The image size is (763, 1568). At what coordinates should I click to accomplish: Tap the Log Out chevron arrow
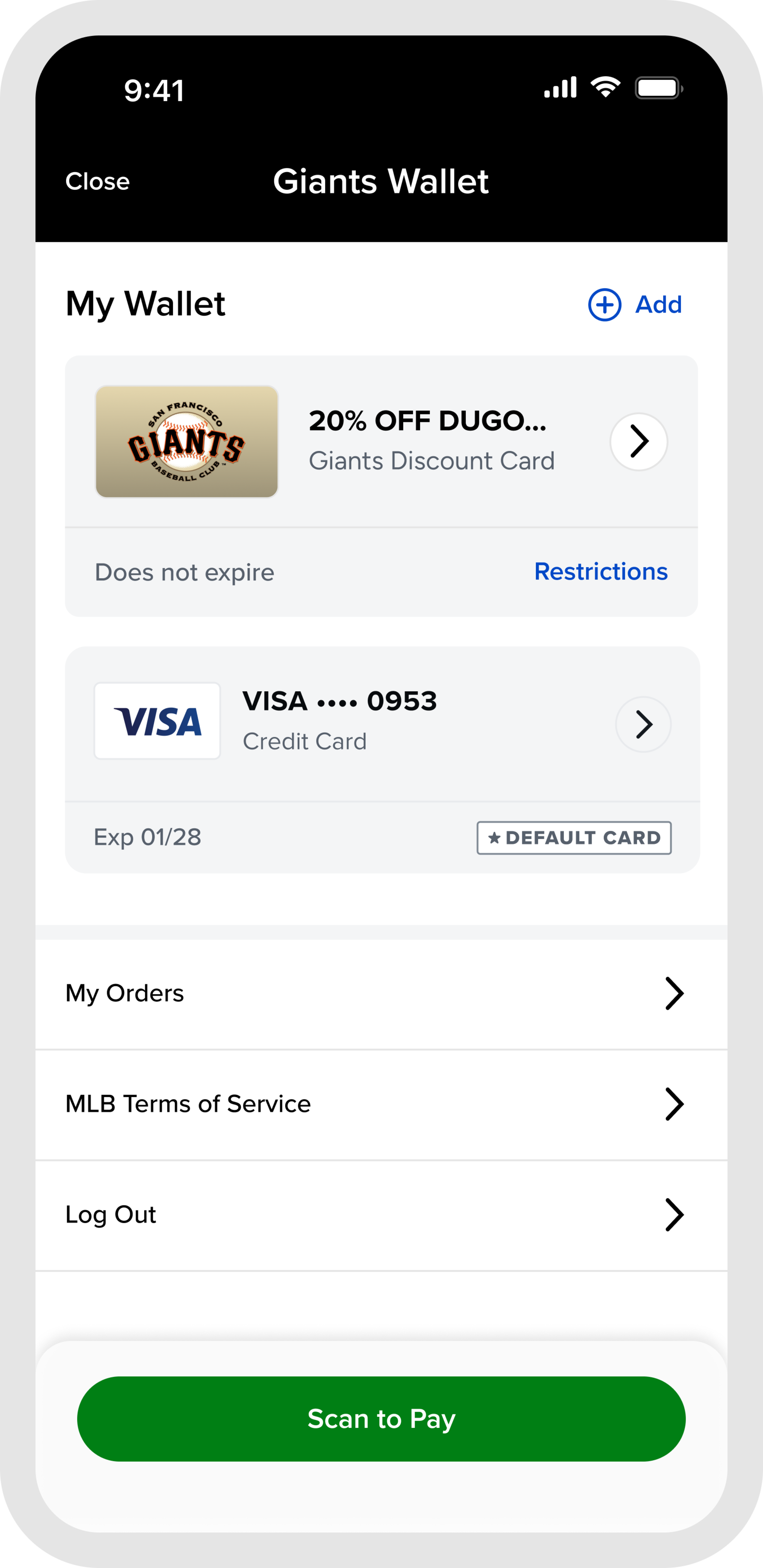coord(674,1214)
